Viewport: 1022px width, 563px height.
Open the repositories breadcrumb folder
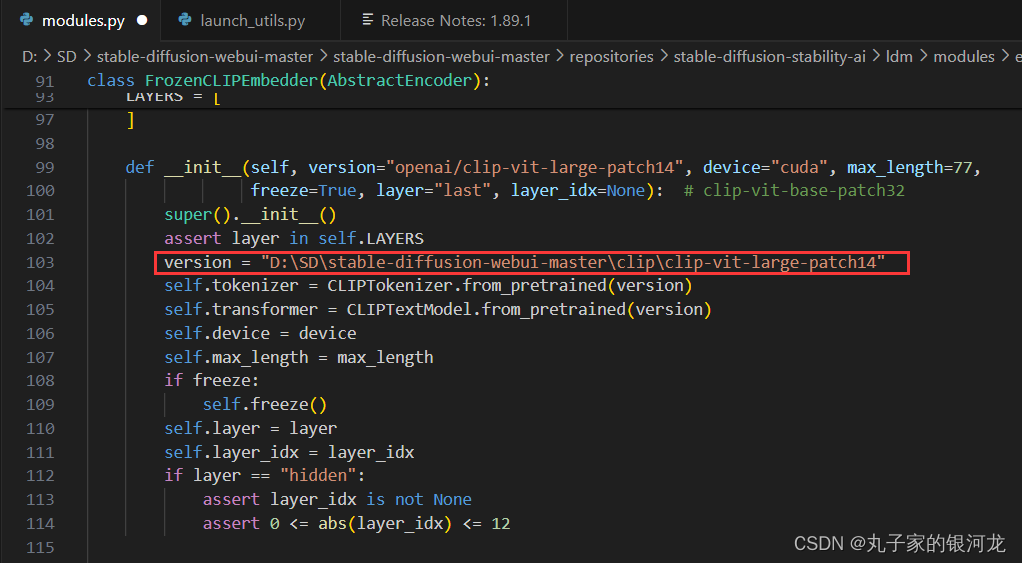click(611, 57)
